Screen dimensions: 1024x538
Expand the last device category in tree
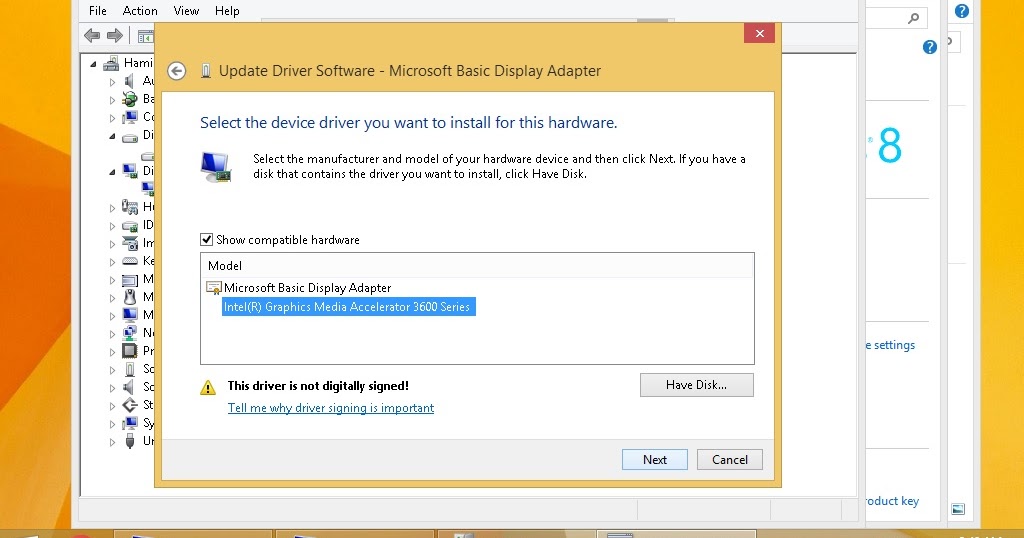112,442
